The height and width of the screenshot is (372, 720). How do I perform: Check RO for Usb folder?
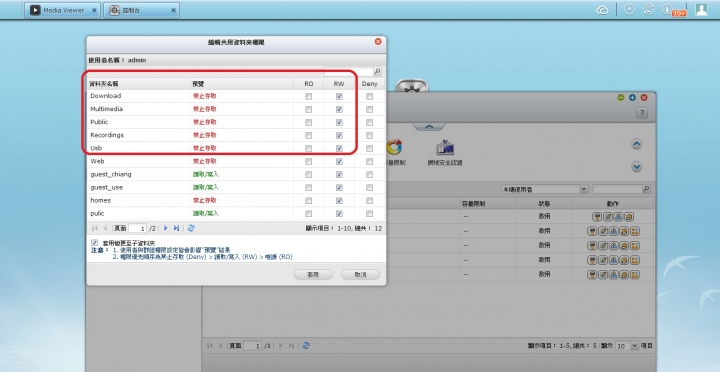[308, 148]
